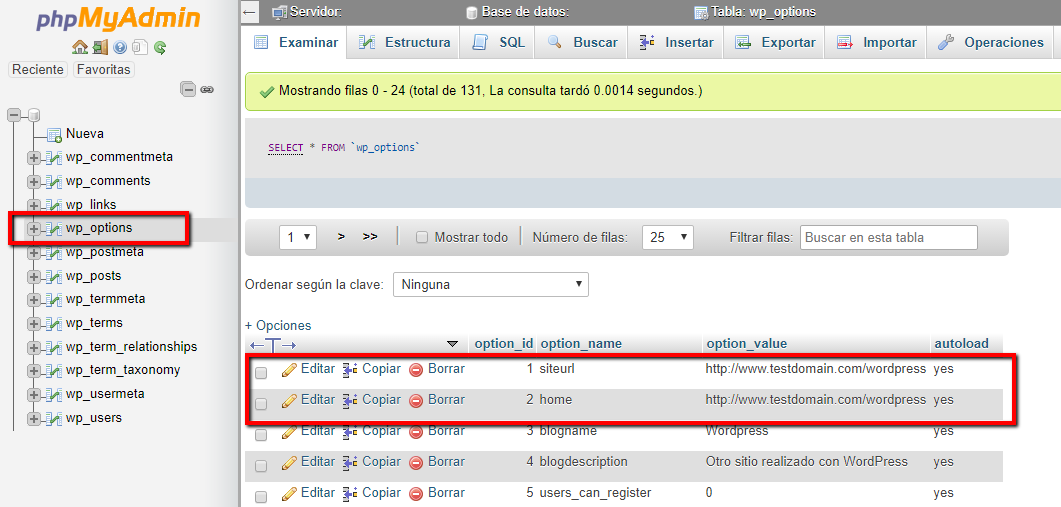Select checkbox for users_can_register row
Image resolution: width=1061 pixels, height=507 pixels.
[x=261, y=496]
